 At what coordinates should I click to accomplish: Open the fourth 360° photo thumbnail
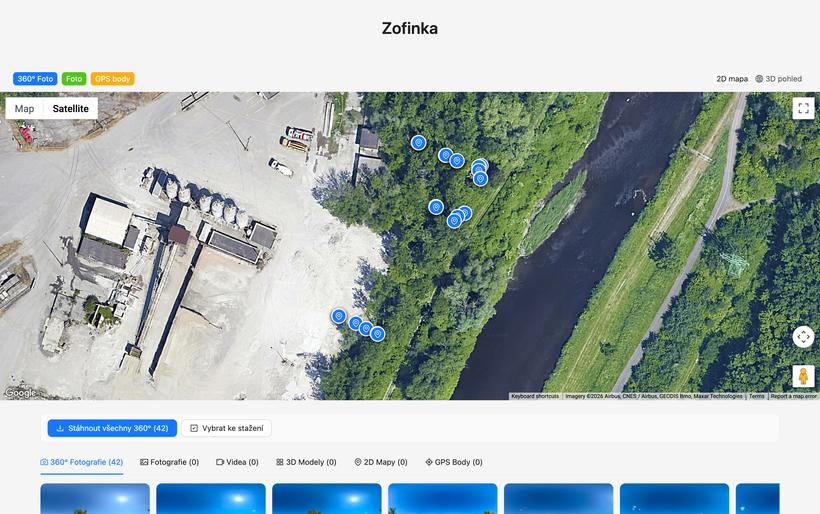point(442,499)
